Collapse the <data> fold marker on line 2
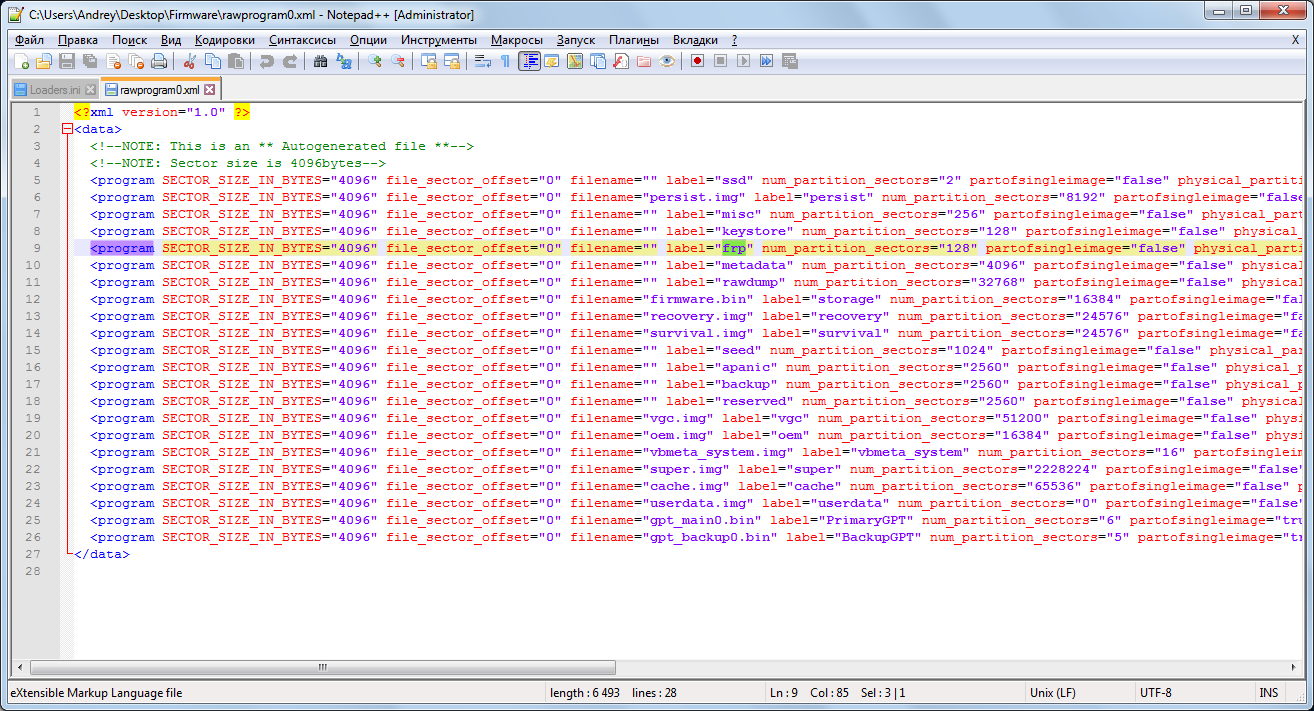This screenshot has height=711, width=1314. pos(67,129)
